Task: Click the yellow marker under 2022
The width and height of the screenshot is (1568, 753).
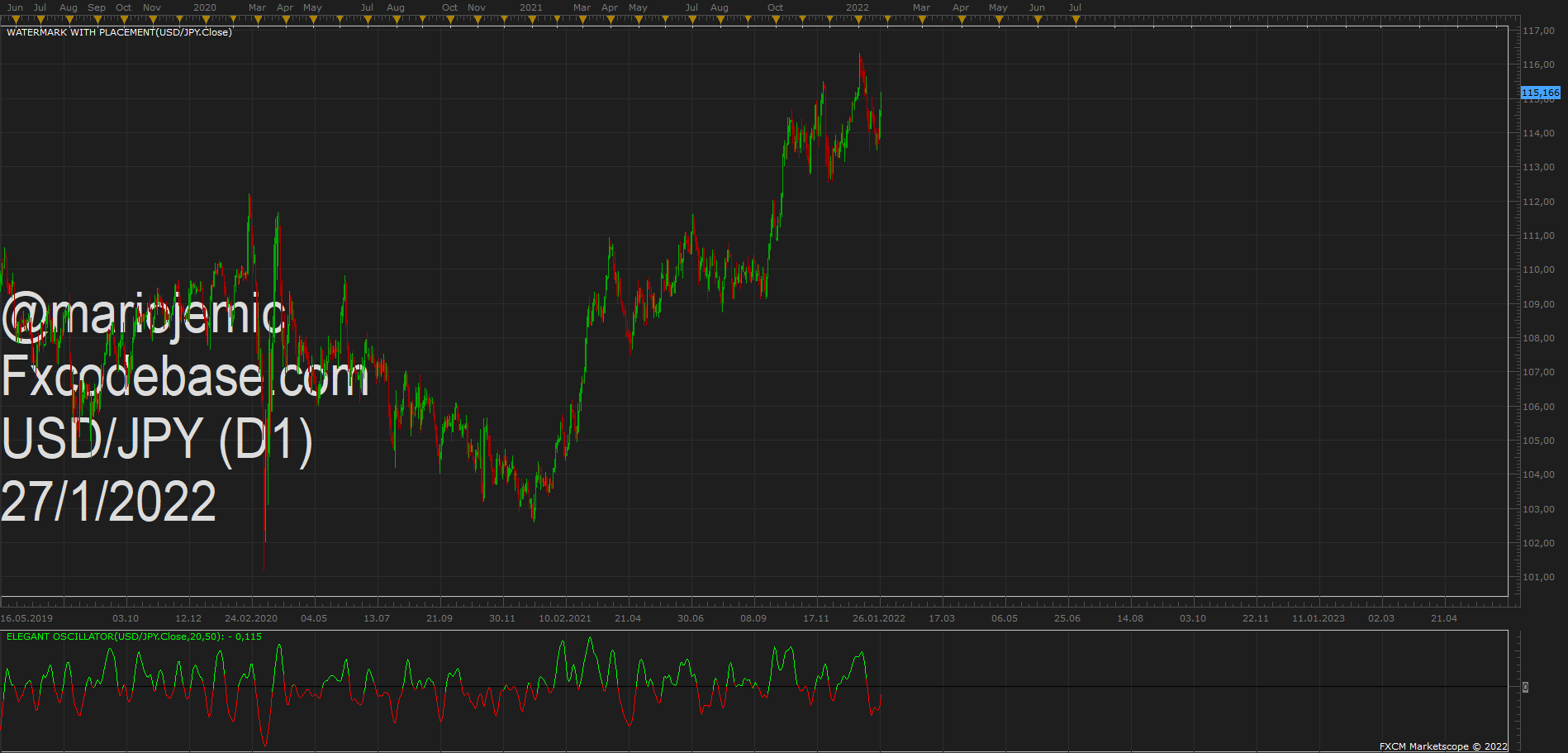Action: coord(858,20)
